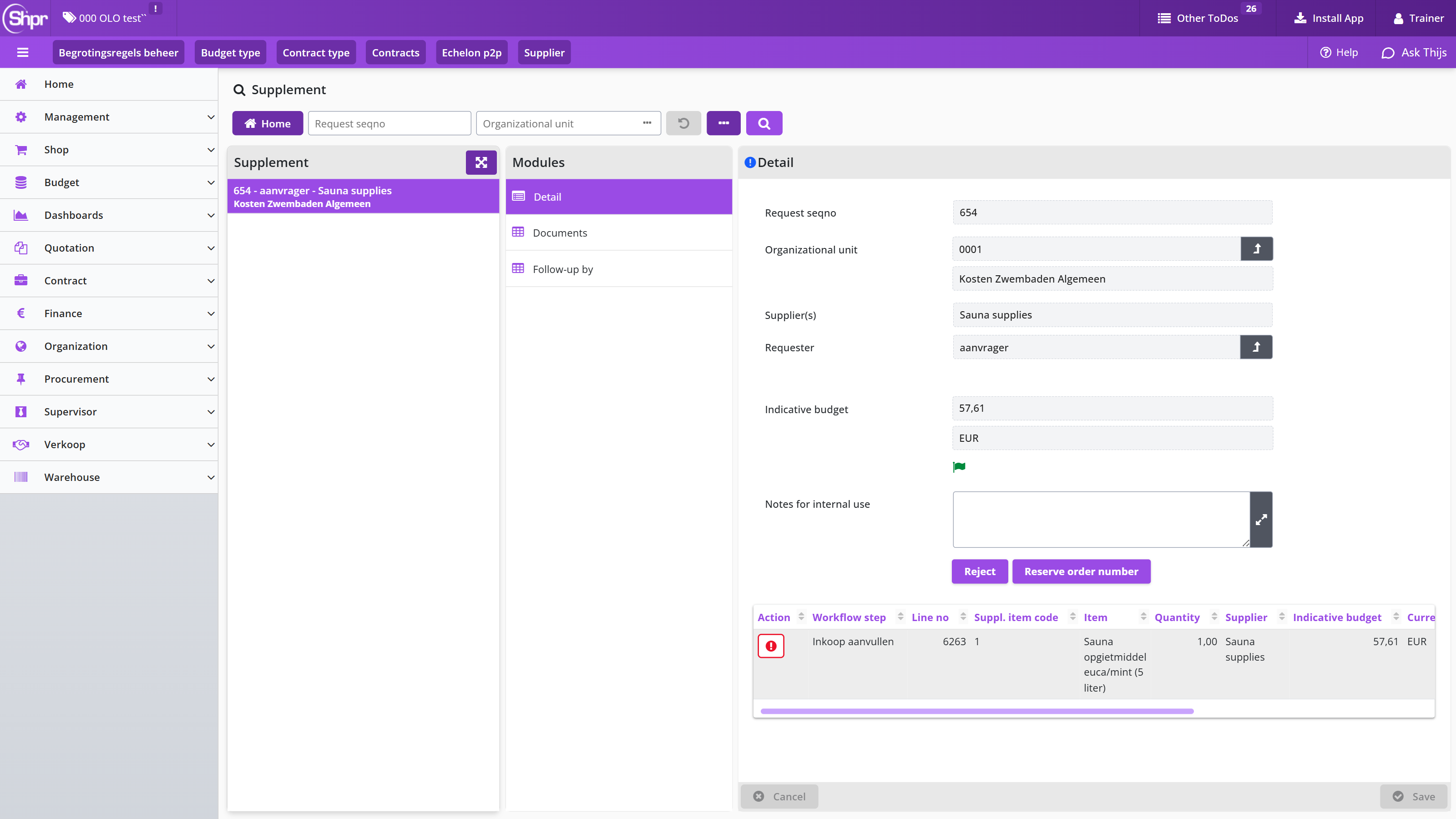Select the Detail module
The width and height of the screenshot is (1456, 819).
coord(619,197)
